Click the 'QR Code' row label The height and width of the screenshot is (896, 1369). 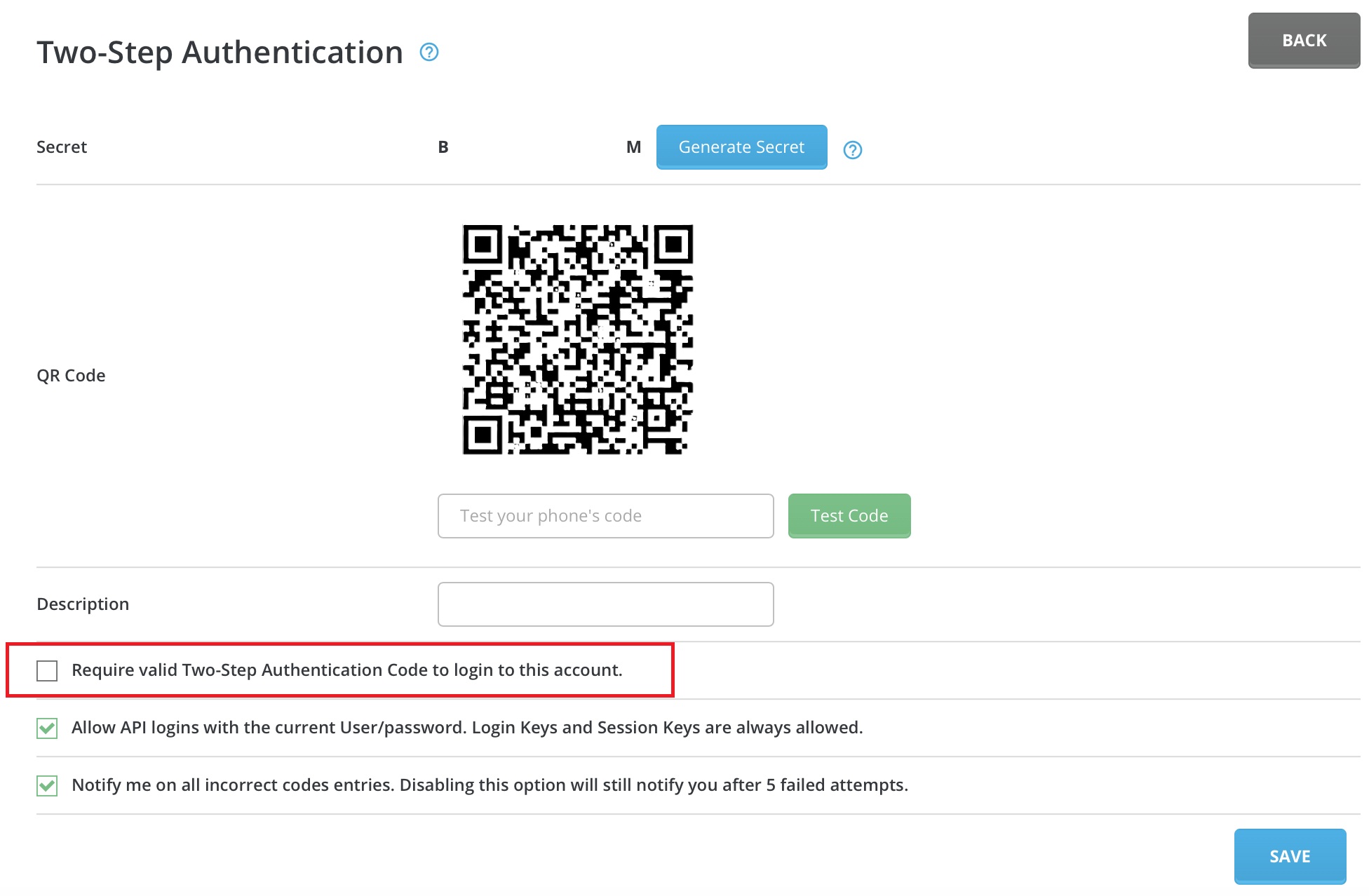(71, 376)
